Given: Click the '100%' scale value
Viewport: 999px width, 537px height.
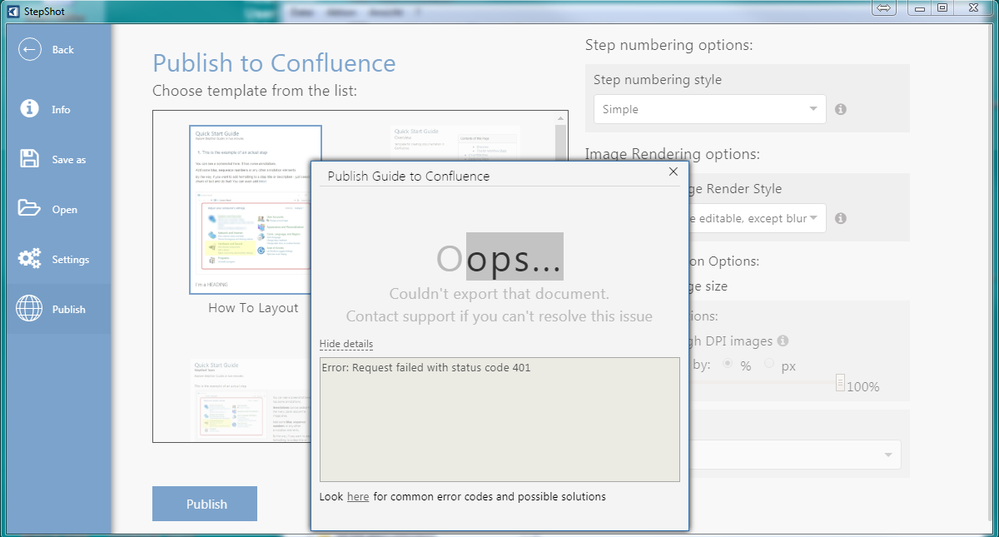Looking at the screenshot, I should 863,387.
